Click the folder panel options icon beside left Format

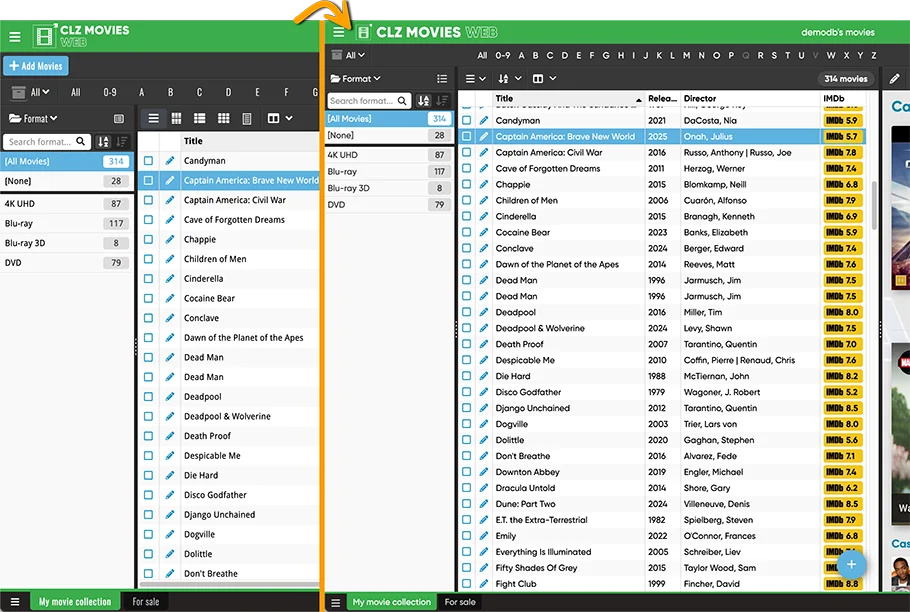point(118,119)
